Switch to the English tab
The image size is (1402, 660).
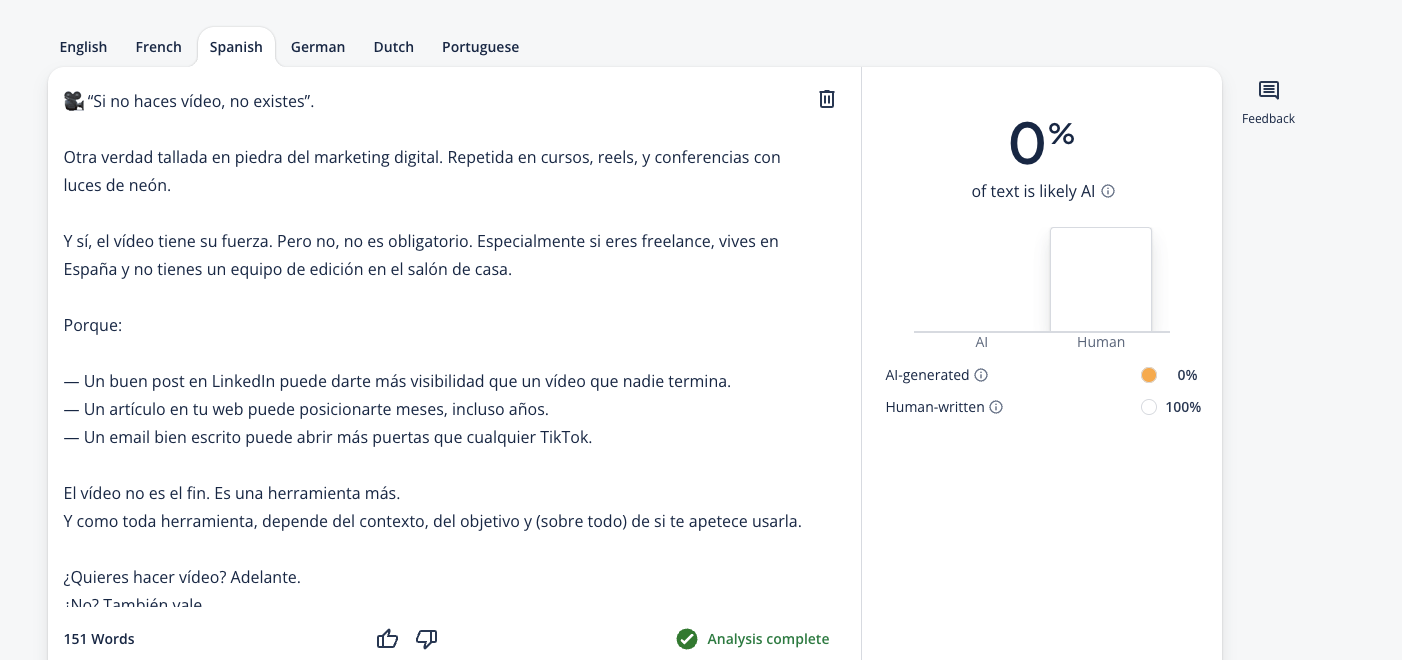click(x=83, y=47)
